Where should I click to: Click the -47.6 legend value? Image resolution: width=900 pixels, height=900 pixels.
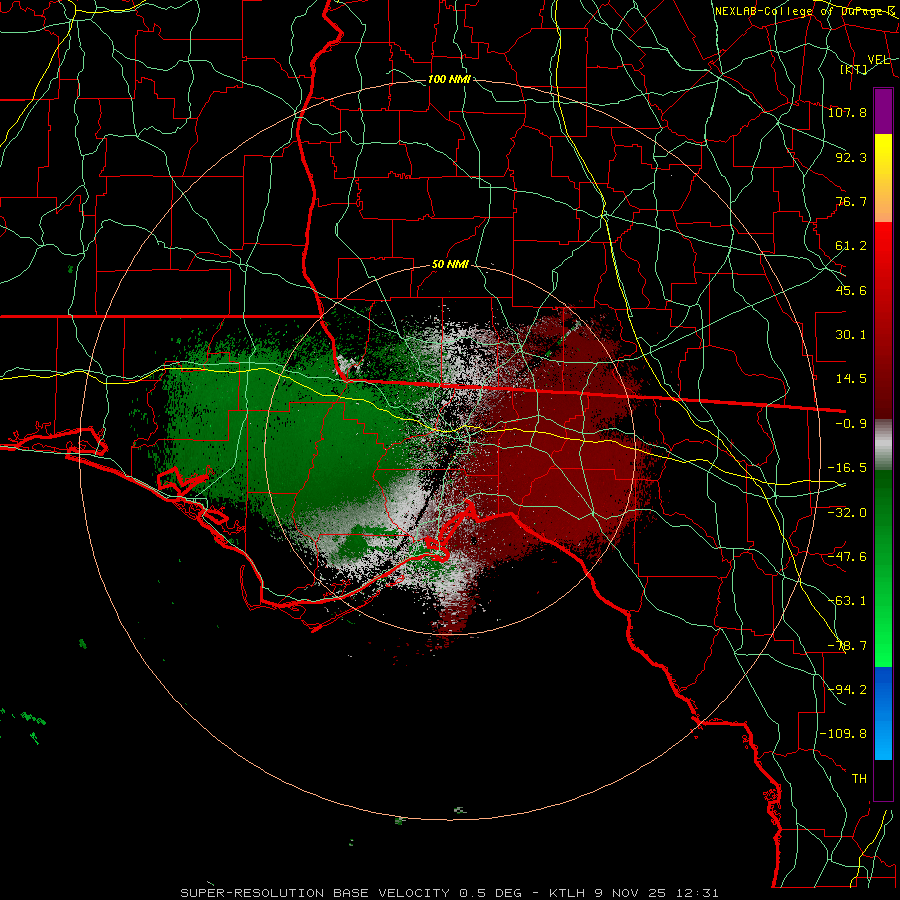click(847, 557)
